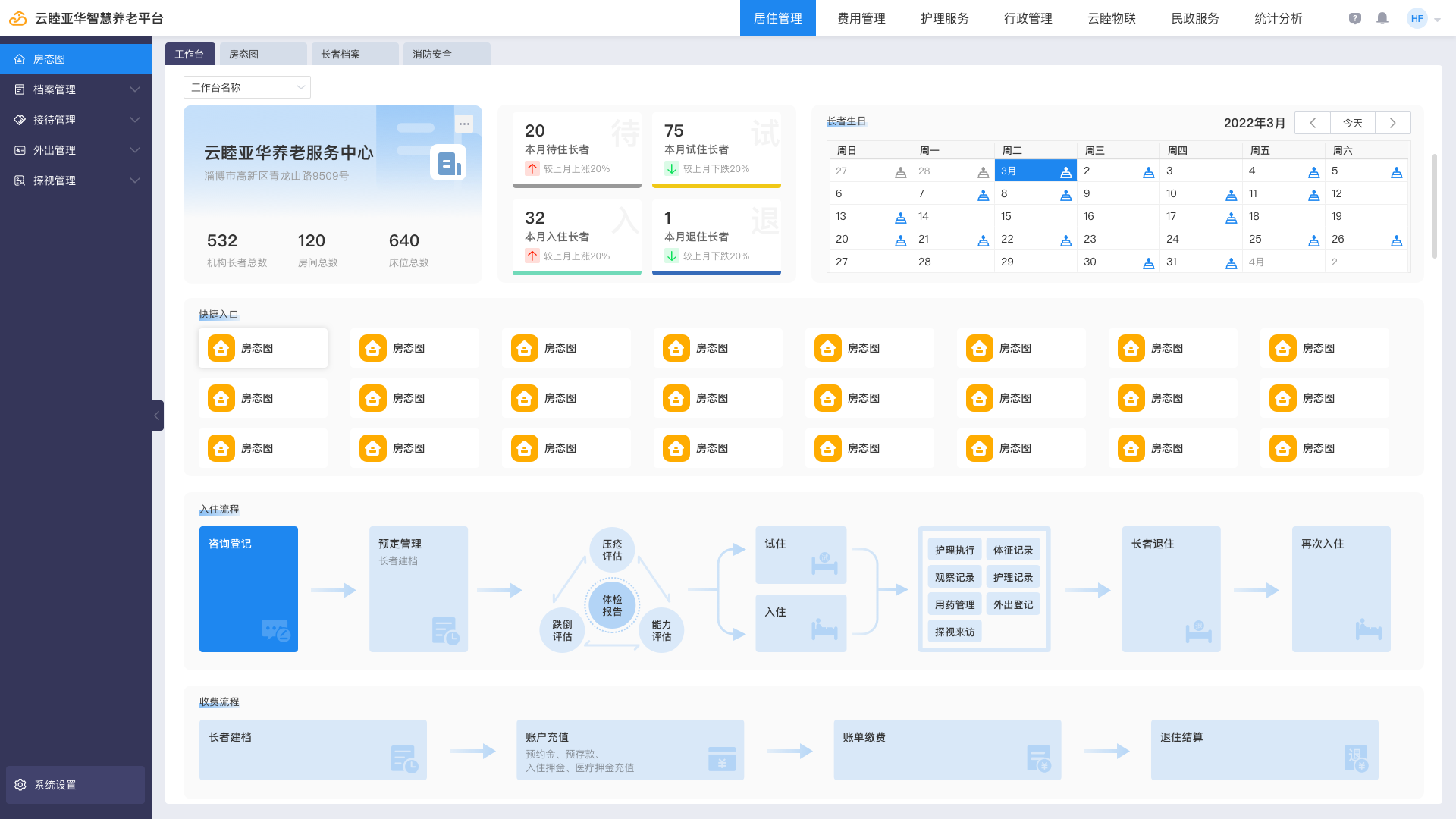Click the HF user avatar
Viewport: 1456px width, 819px height.
click(x=1417, y=18)
